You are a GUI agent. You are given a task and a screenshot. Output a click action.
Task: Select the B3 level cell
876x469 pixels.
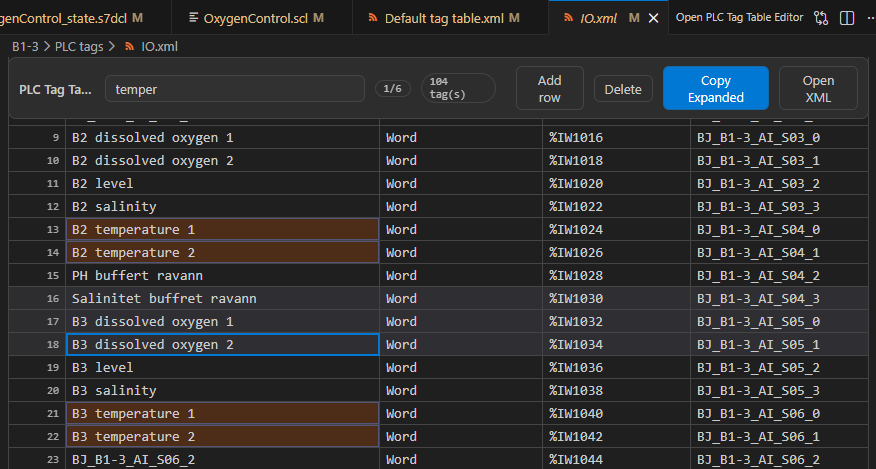coord(222,367)
